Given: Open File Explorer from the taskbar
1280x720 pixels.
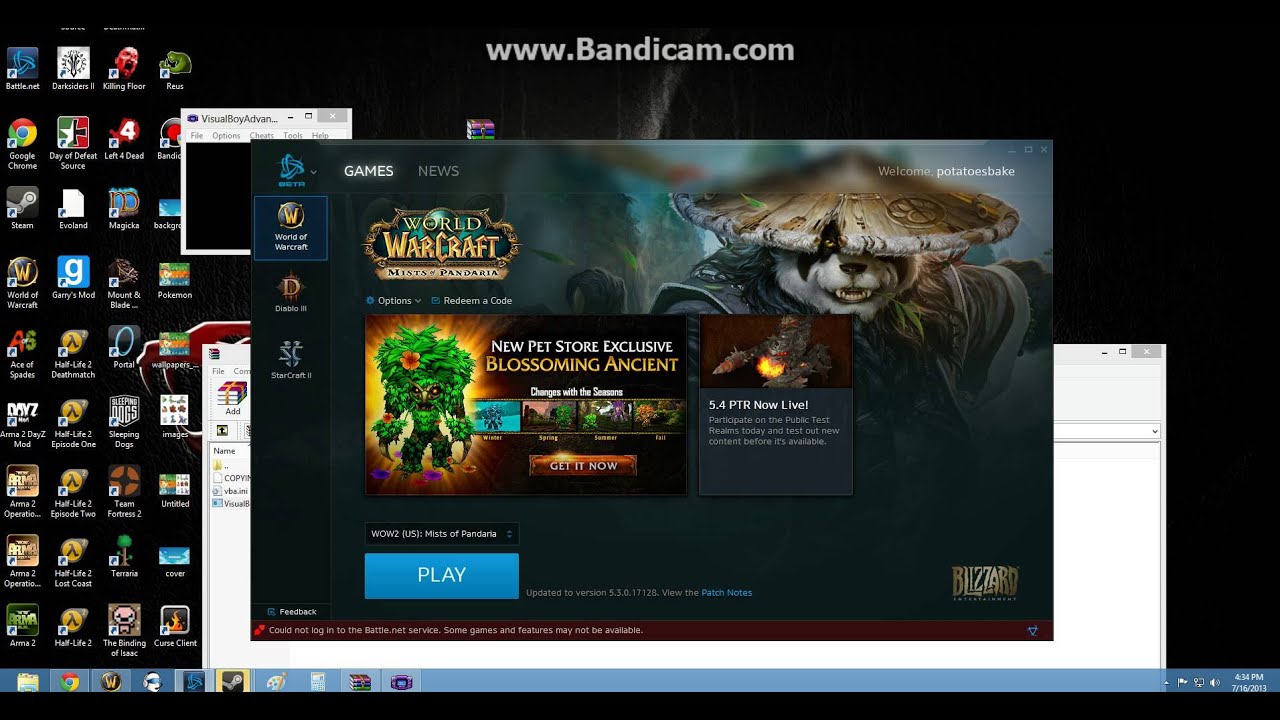Looking at the screenshot, I should [x=28, y=682].
